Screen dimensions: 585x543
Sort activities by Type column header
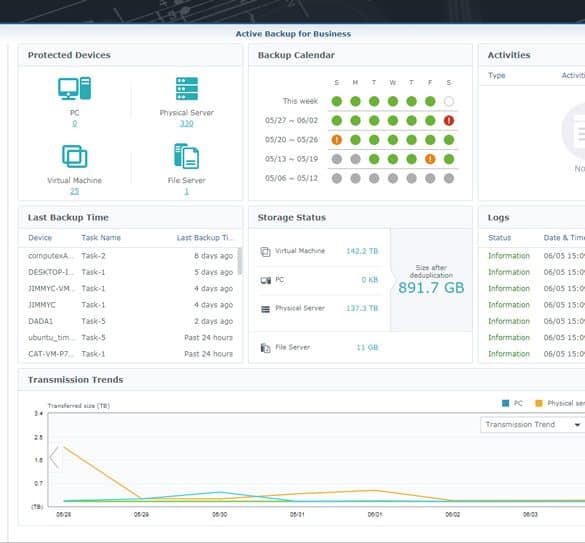[x=497, y=75]
